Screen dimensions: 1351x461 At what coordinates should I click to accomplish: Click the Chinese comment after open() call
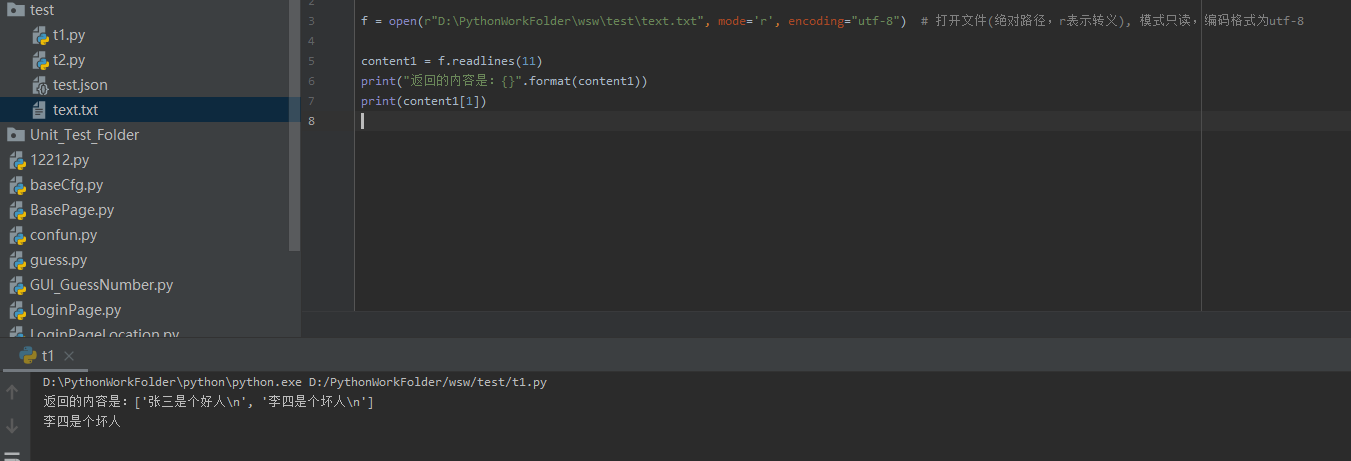click(1112, 21)
